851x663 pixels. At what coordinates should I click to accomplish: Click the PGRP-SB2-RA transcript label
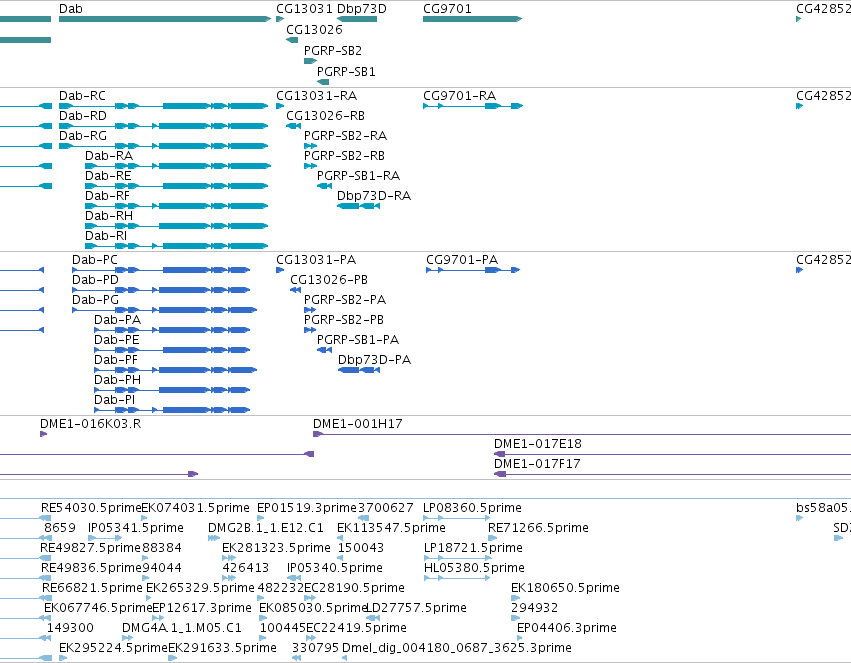pos(345,136)
